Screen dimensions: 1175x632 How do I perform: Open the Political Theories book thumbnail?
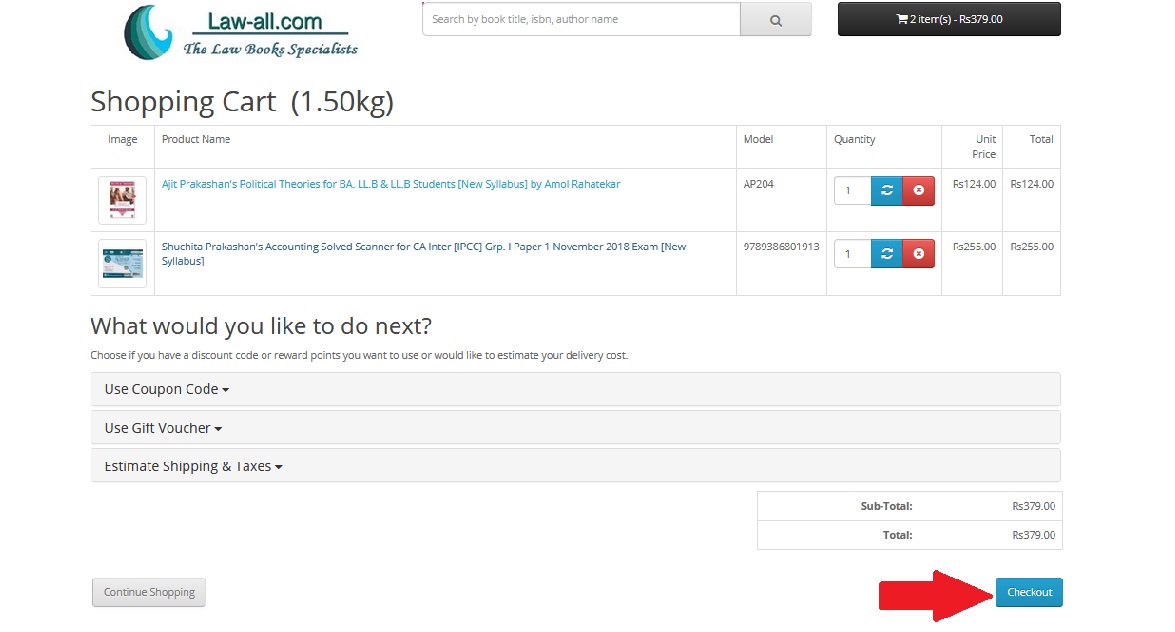coord(122,200)
